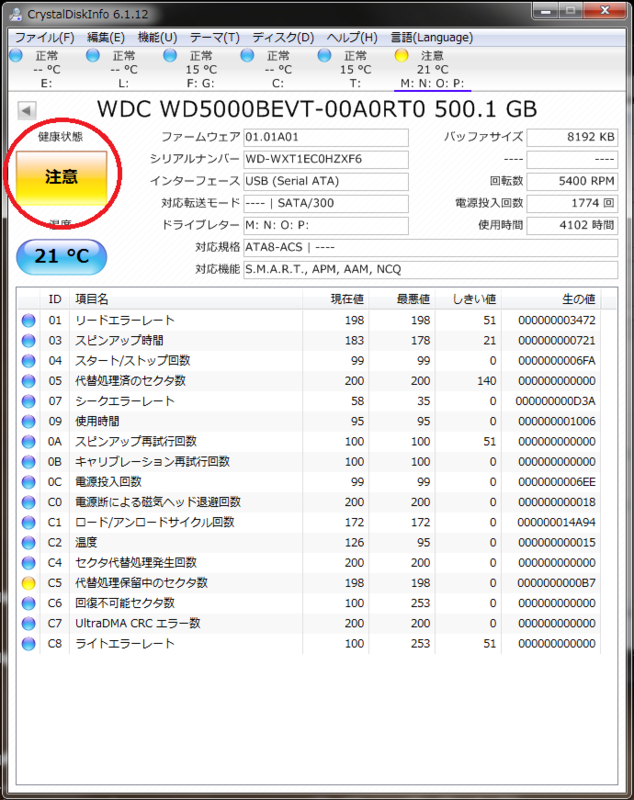Open the ファイル(F) menu
634x800 pixels.
coord(45,38)
